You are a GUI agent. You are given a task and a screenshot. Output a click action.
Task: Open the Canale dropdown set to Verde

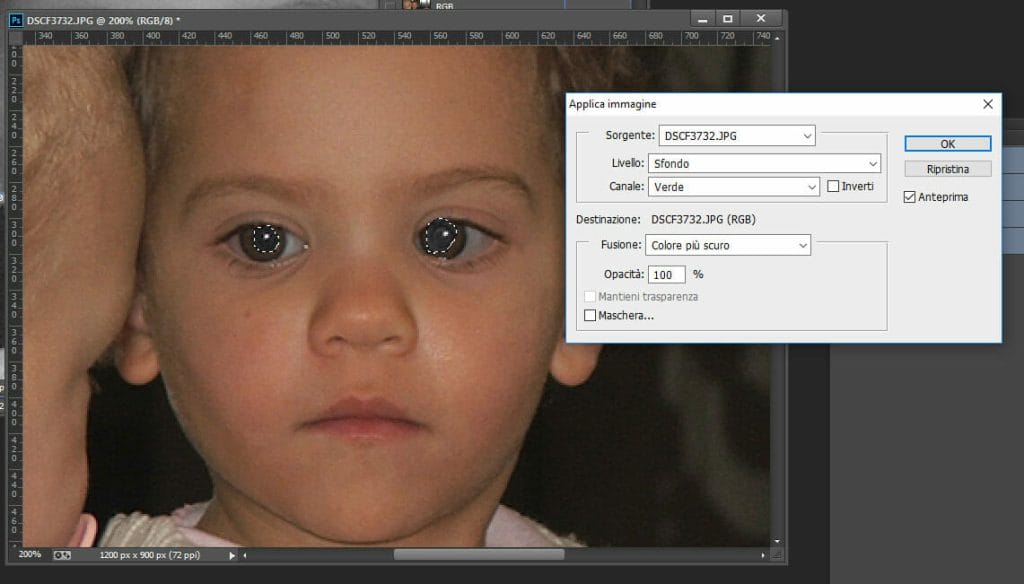coord(733,186)
